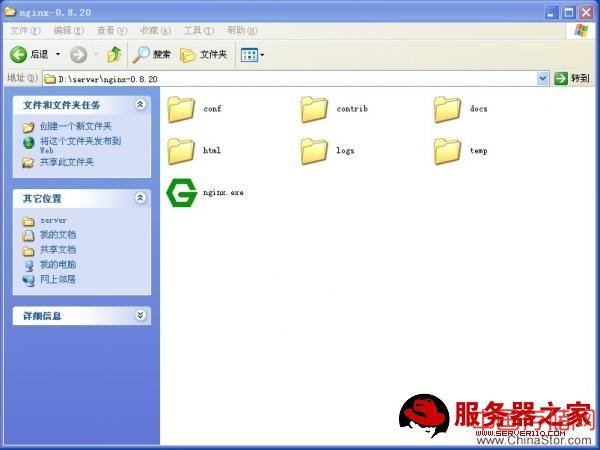Open the 工具(T) menu
Viewport: 600px width, 450px height.
[199, 31]
